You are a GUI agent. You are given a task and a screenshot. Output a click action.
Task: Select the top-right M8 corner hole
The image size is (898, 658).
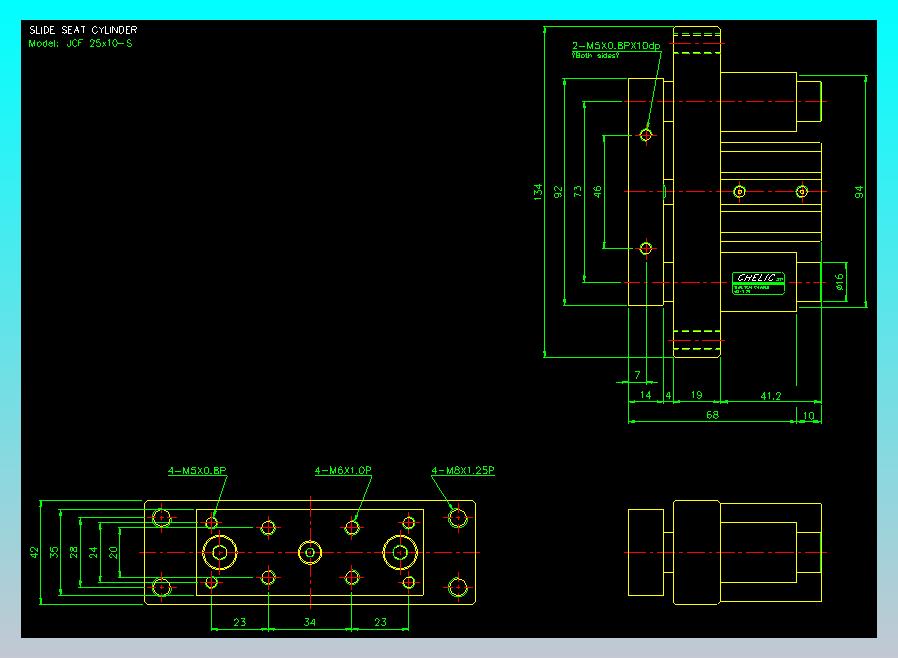point(458,518)
